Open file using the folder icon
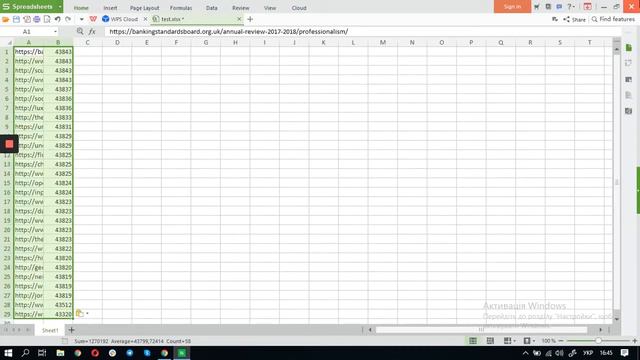640x360 pixels. pos(5,19)
